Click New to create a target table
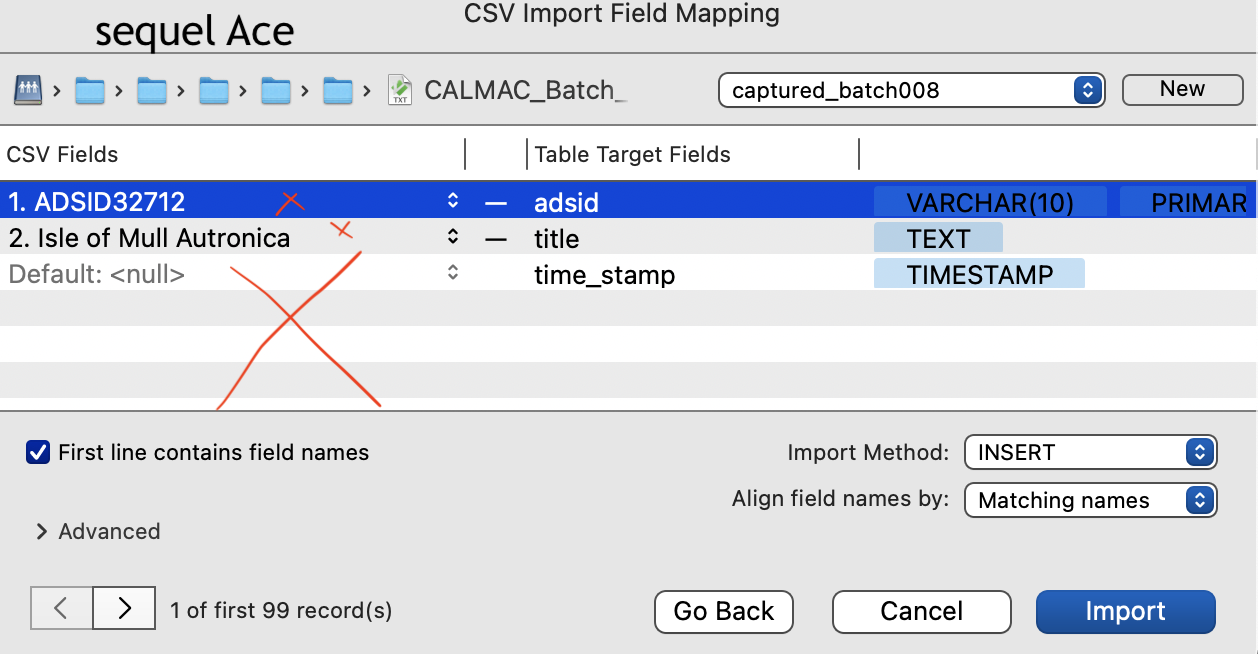This screenshot has width=1258, height=654. pos(1182,89)
